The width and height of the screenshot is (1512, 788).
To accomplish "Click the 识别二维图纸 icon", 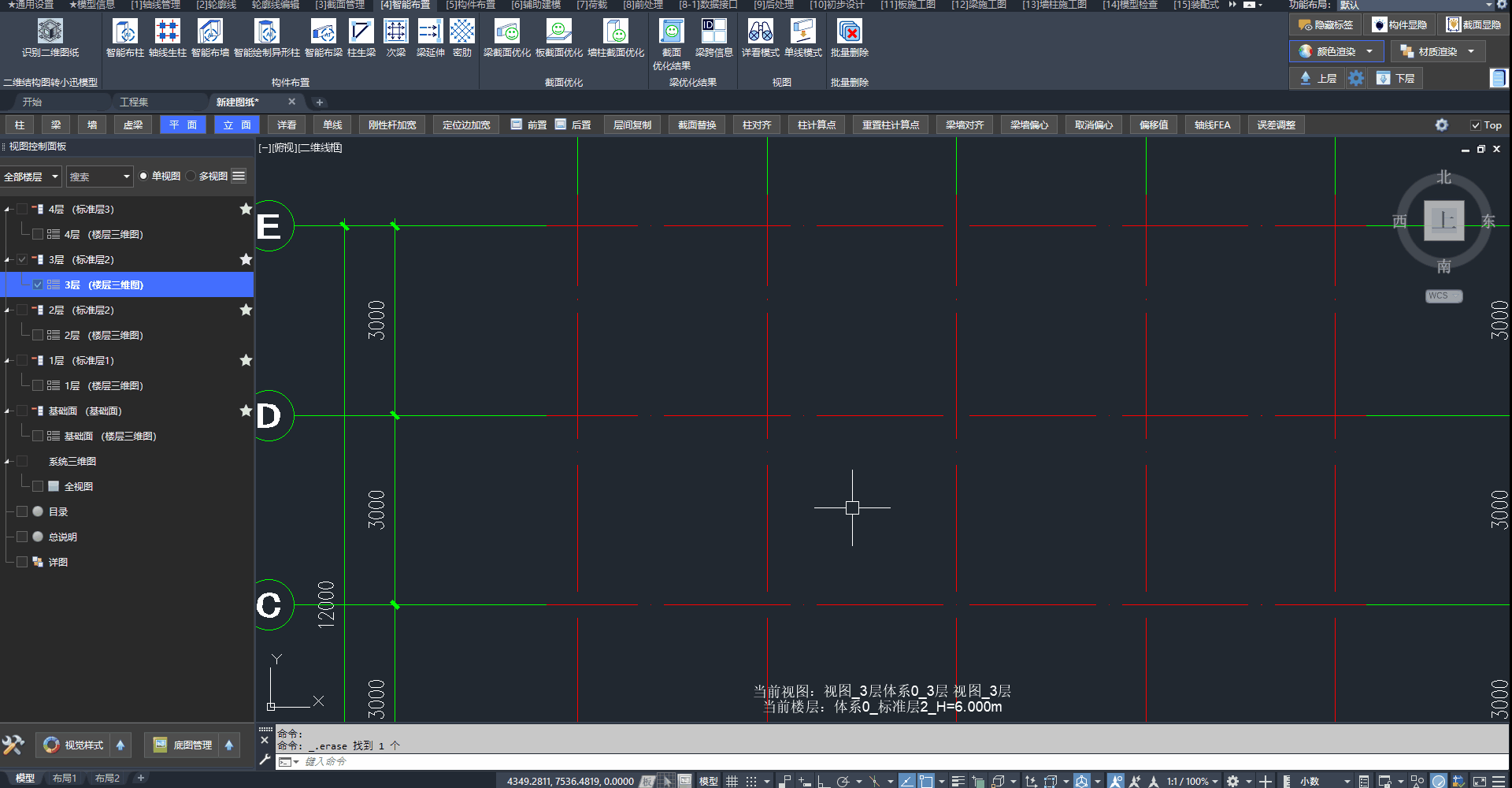I will click(50, 32).
